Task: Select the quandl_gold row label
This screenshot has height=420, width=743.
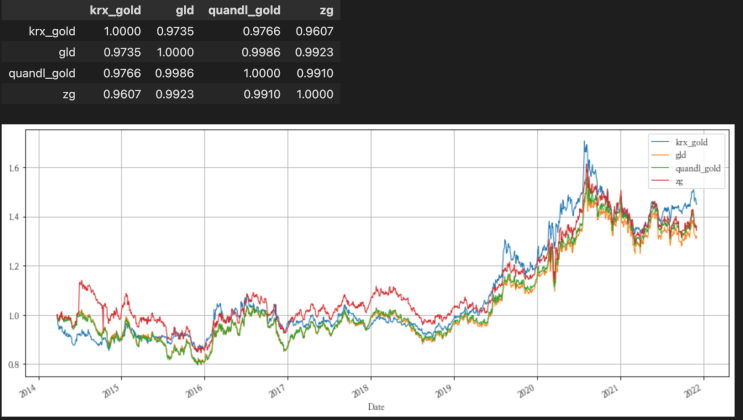Action: [42, 73]
